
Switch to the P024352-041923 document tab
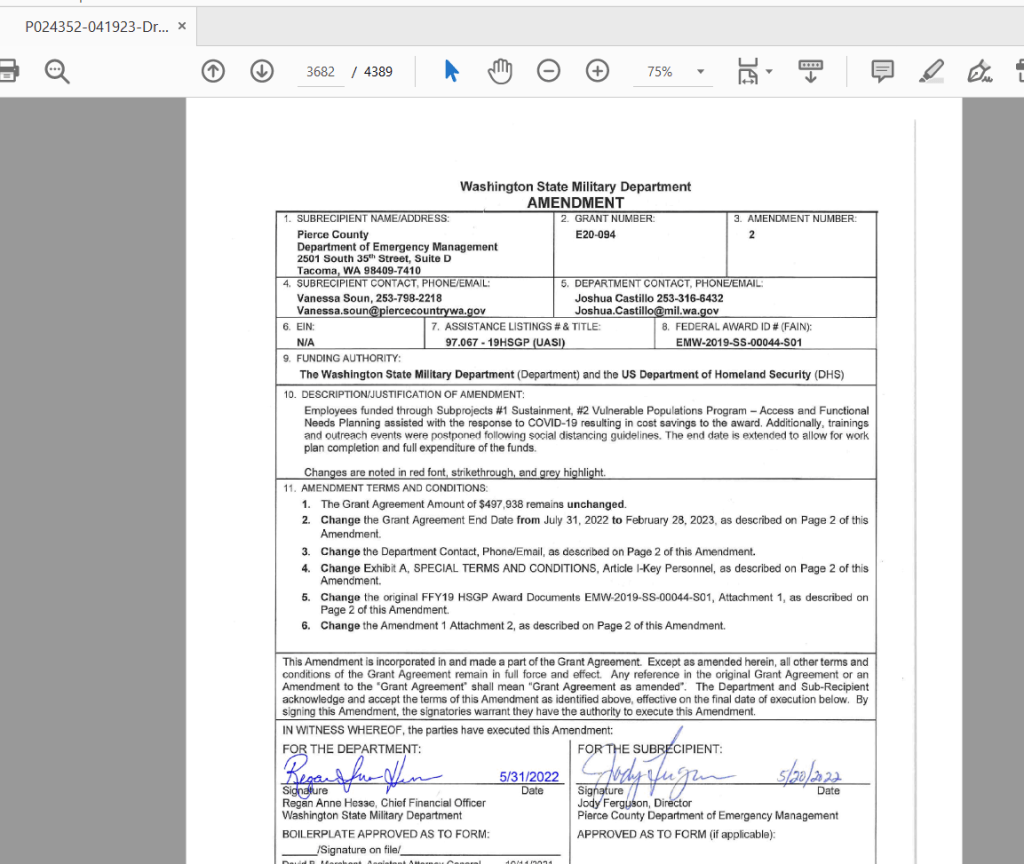pyautogui.click(x=96, y=26)
